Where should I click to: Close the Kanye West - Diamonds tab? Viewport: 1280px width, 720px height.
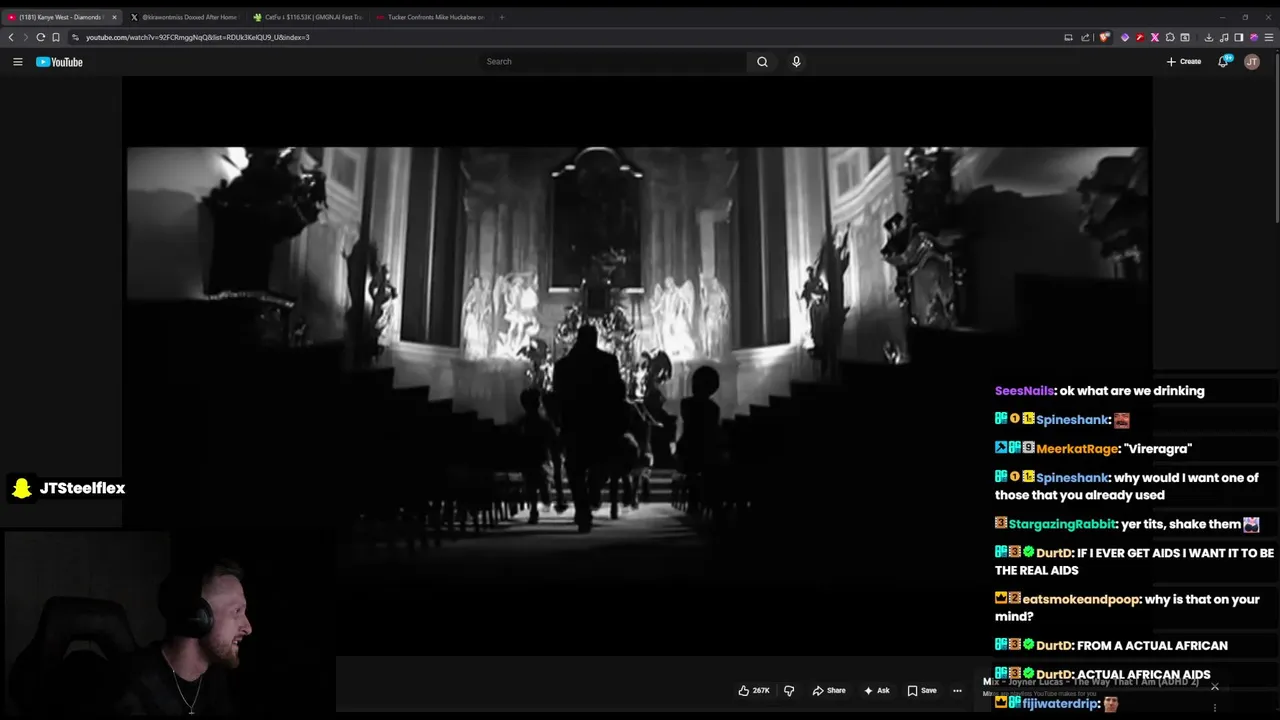[x=114, y=17]
